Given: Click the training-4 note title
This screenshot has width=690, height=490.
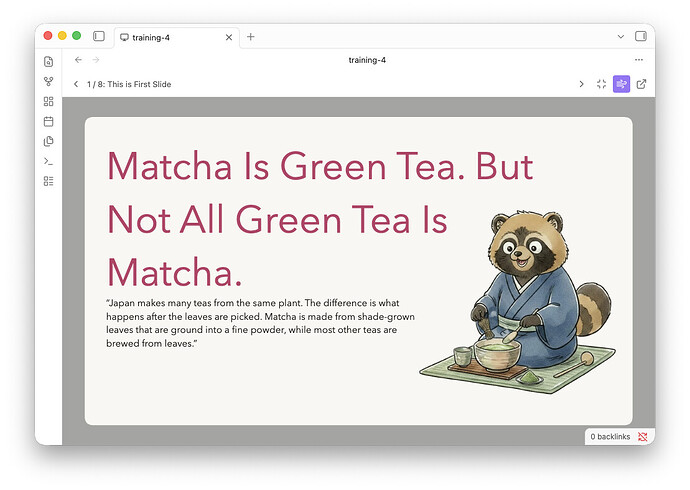Looking at the screenshot, I should pyautogui.click(x=367, y=60).
